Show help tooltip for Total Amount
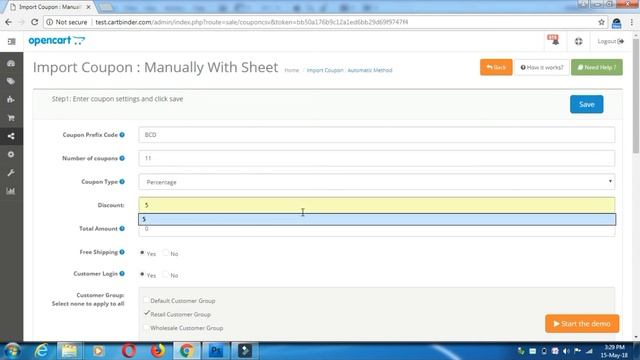The width and height of the screenshot is (640, 360). point(122,229)
